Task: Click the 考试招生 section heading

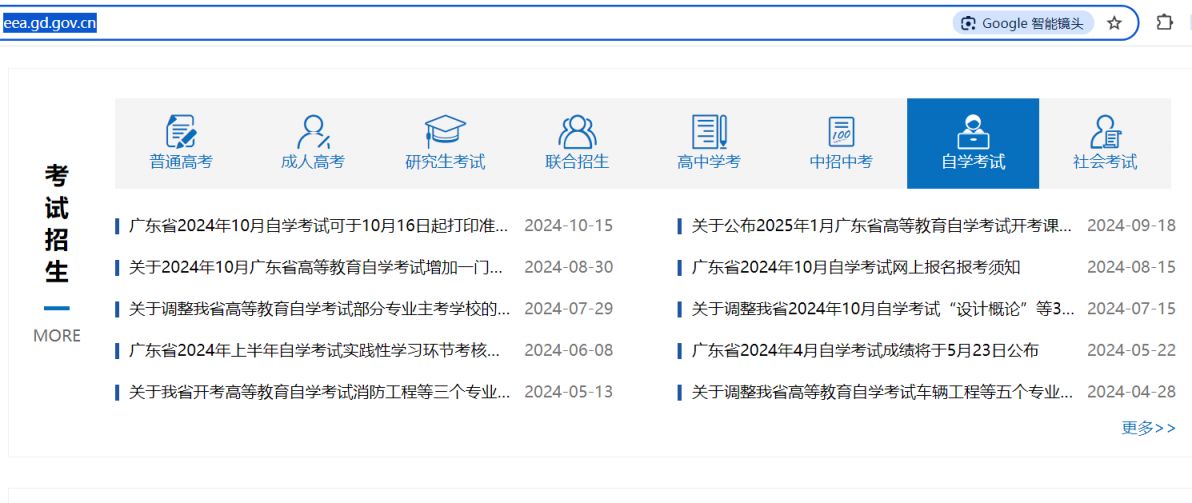Action: pyautogui.click(x=57, y=223)
